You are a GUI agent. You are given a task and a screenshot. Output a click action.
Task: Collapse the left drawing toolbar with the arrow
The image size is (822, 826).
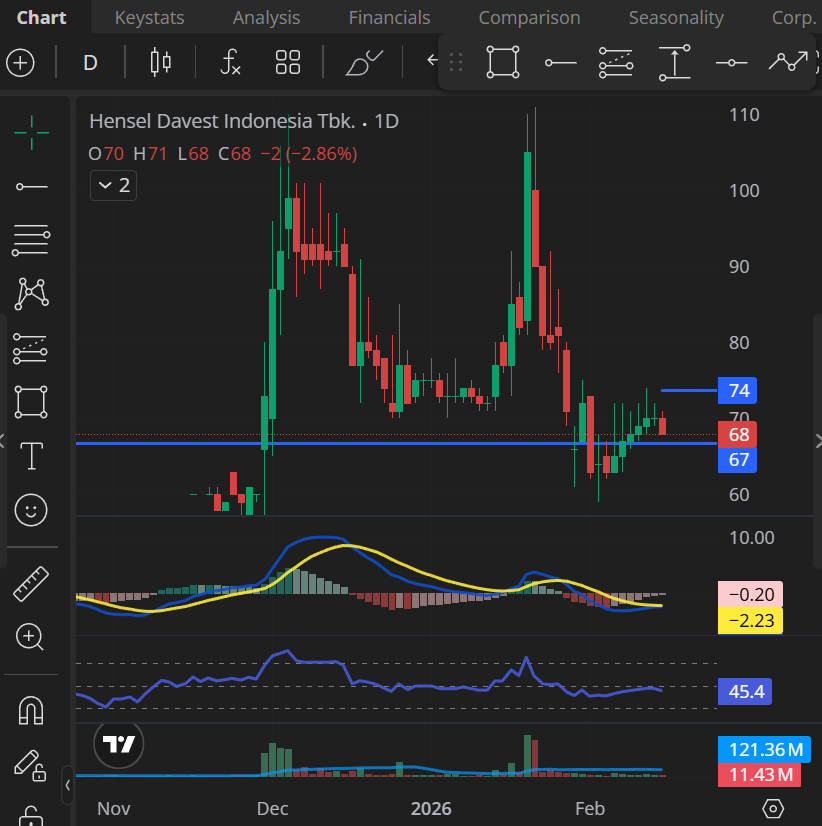(x=67, y=785)
